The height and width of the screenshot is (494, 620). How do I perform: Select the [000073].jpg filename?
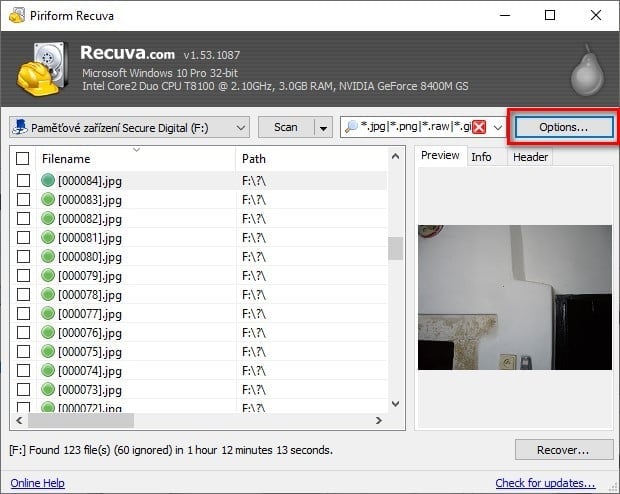pos(90,390)
